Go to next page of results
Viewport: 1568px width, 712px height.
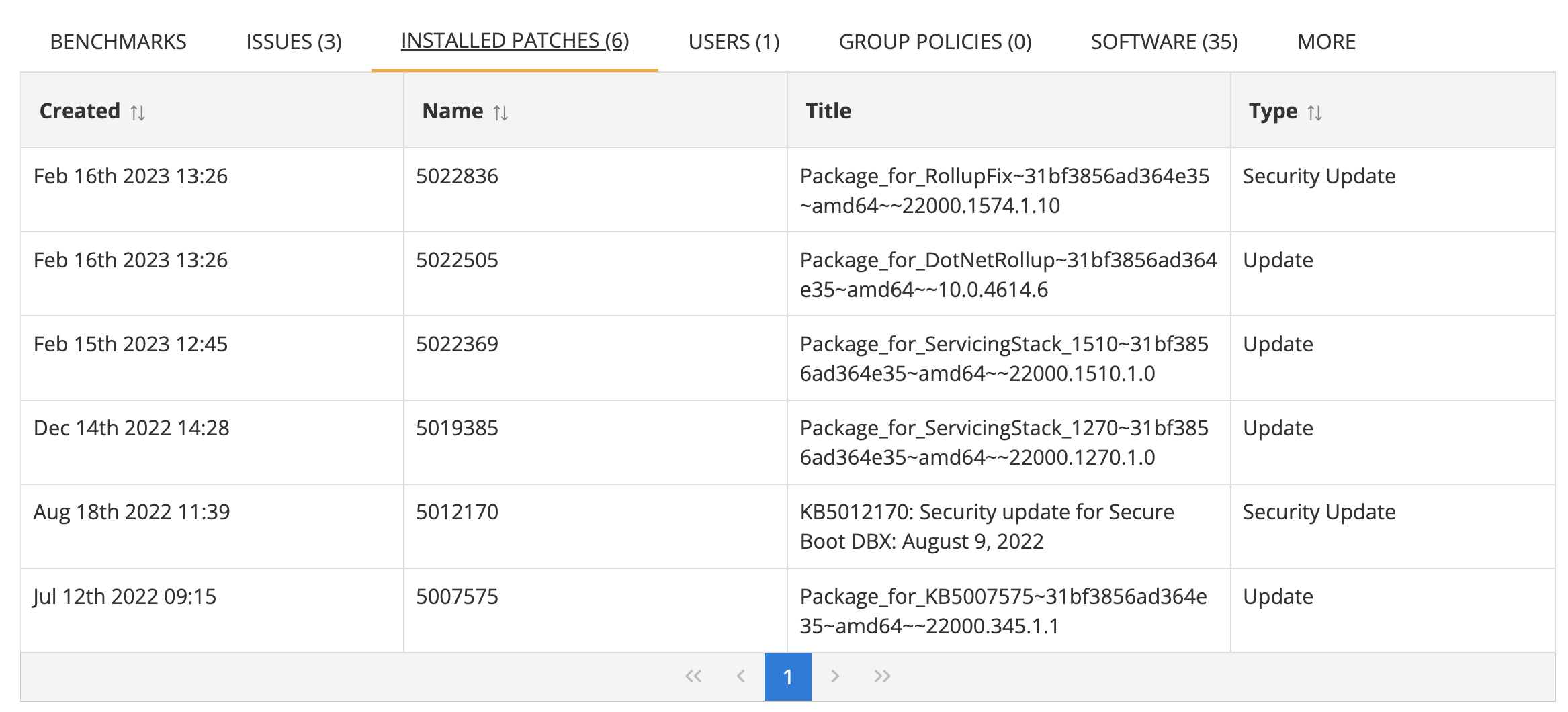pos(835,676)
